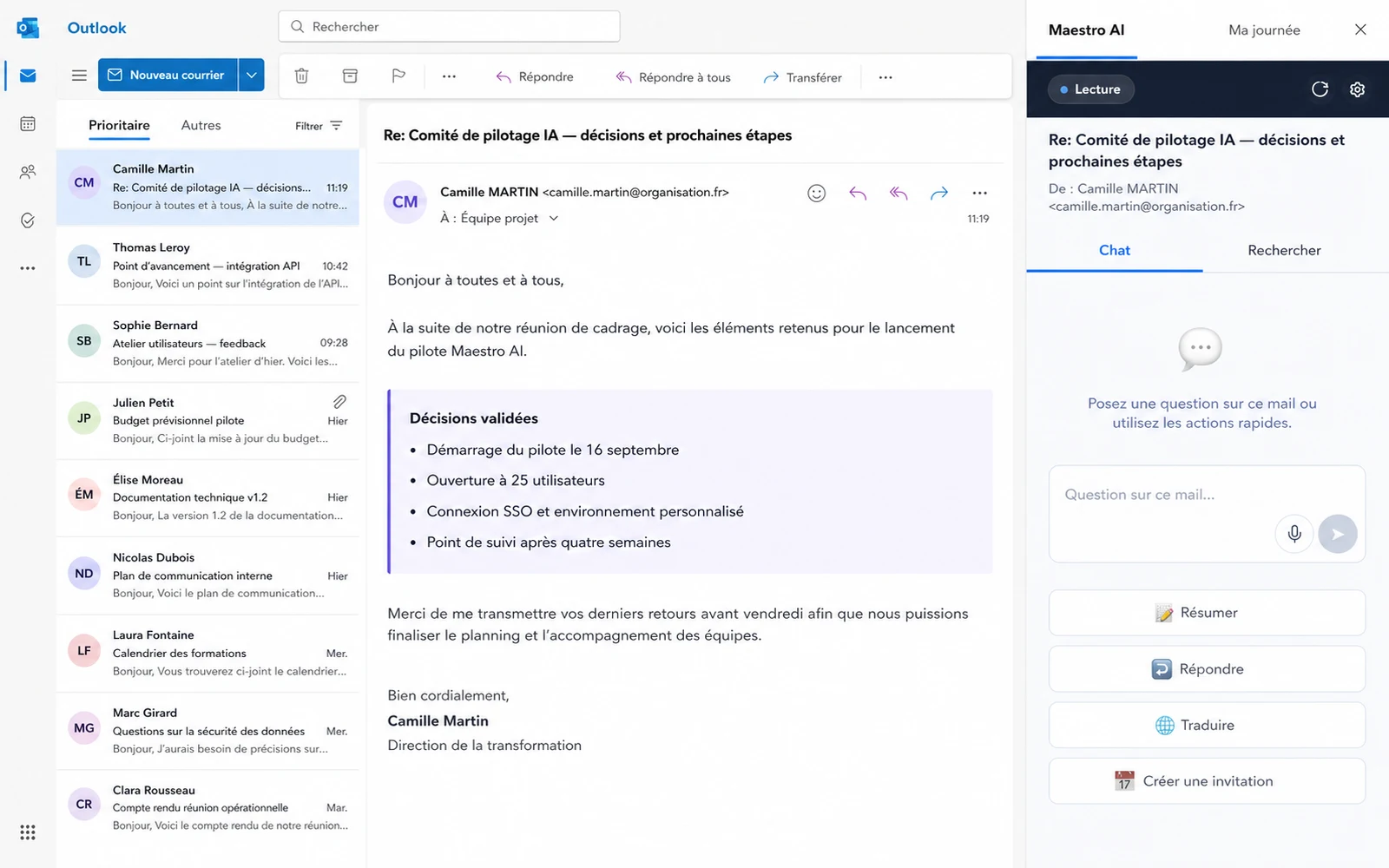Archive the selected email
Viewport: 1389px width, 868px height.
[x=350, y=76]
